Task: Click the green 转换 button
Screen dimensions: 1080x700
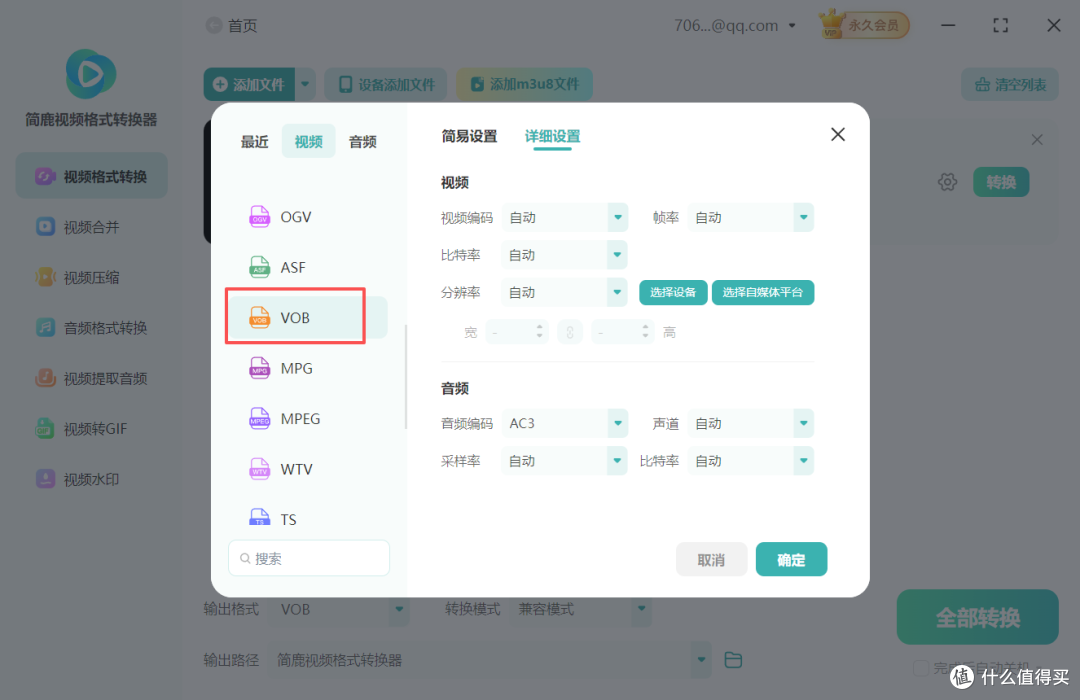Action: (x=1001, y=182)
